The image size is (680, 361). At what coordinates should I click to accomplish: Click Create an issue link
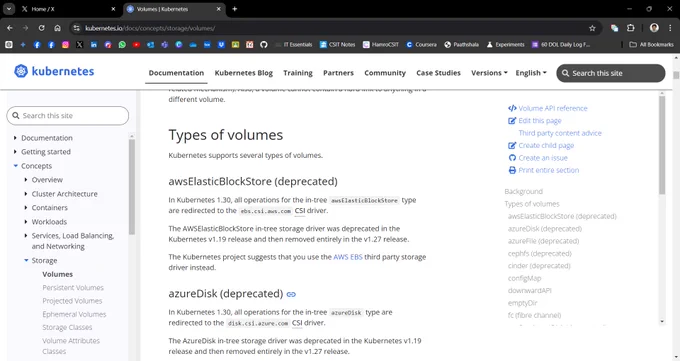(543, 158)
